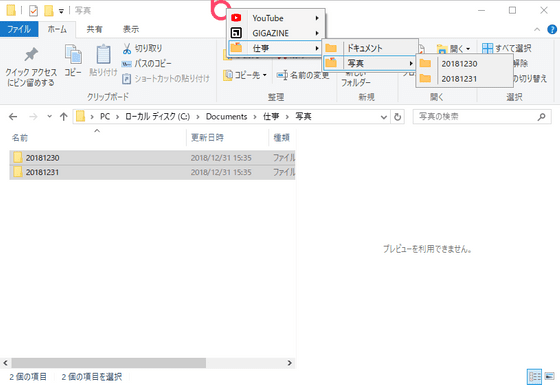Go back with the left arrow
The height and width of the screenshot is (385, 560).
coord(13,116)
